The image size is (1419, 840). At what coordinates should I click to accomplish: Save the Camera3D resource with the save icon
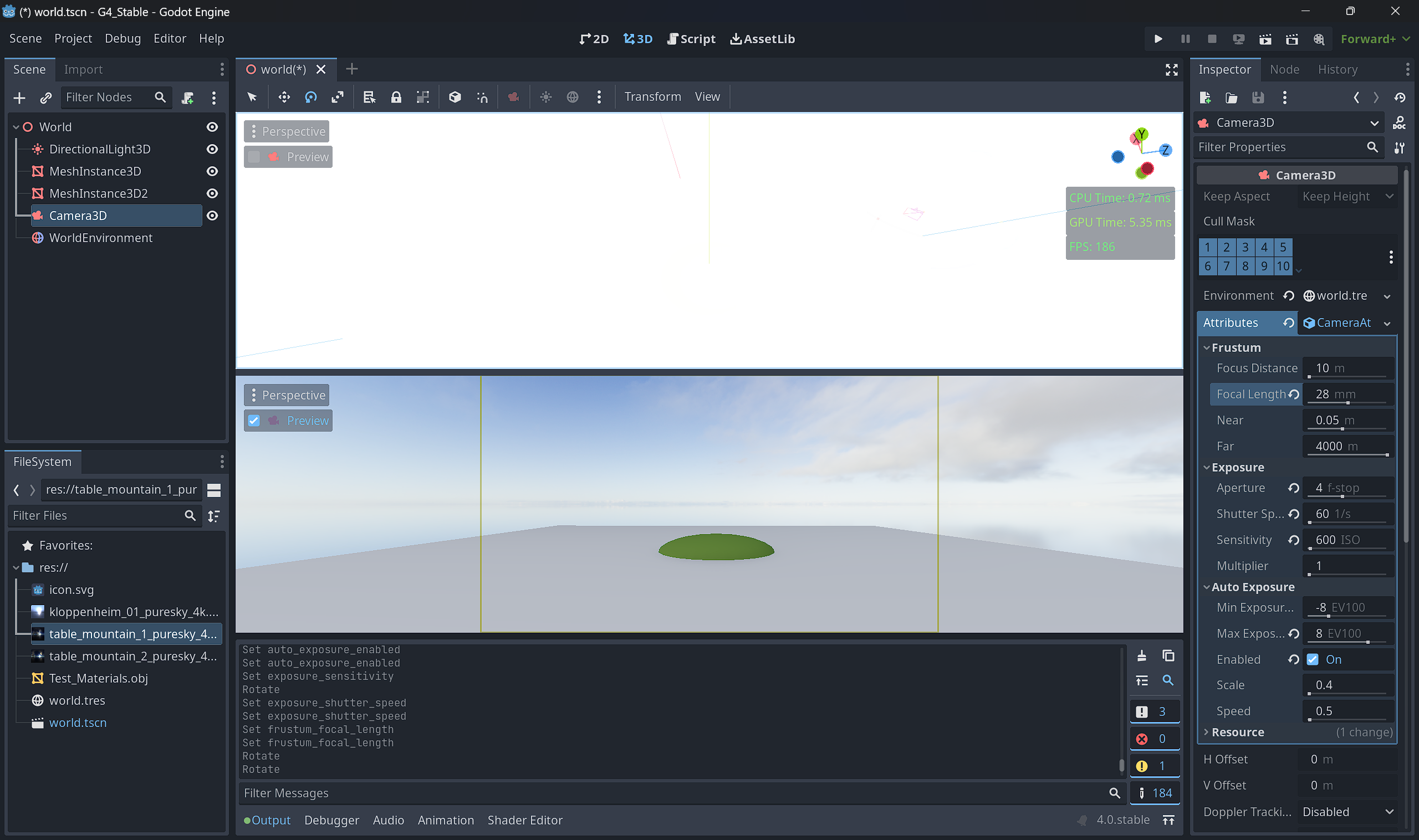tap(1258, 98)
